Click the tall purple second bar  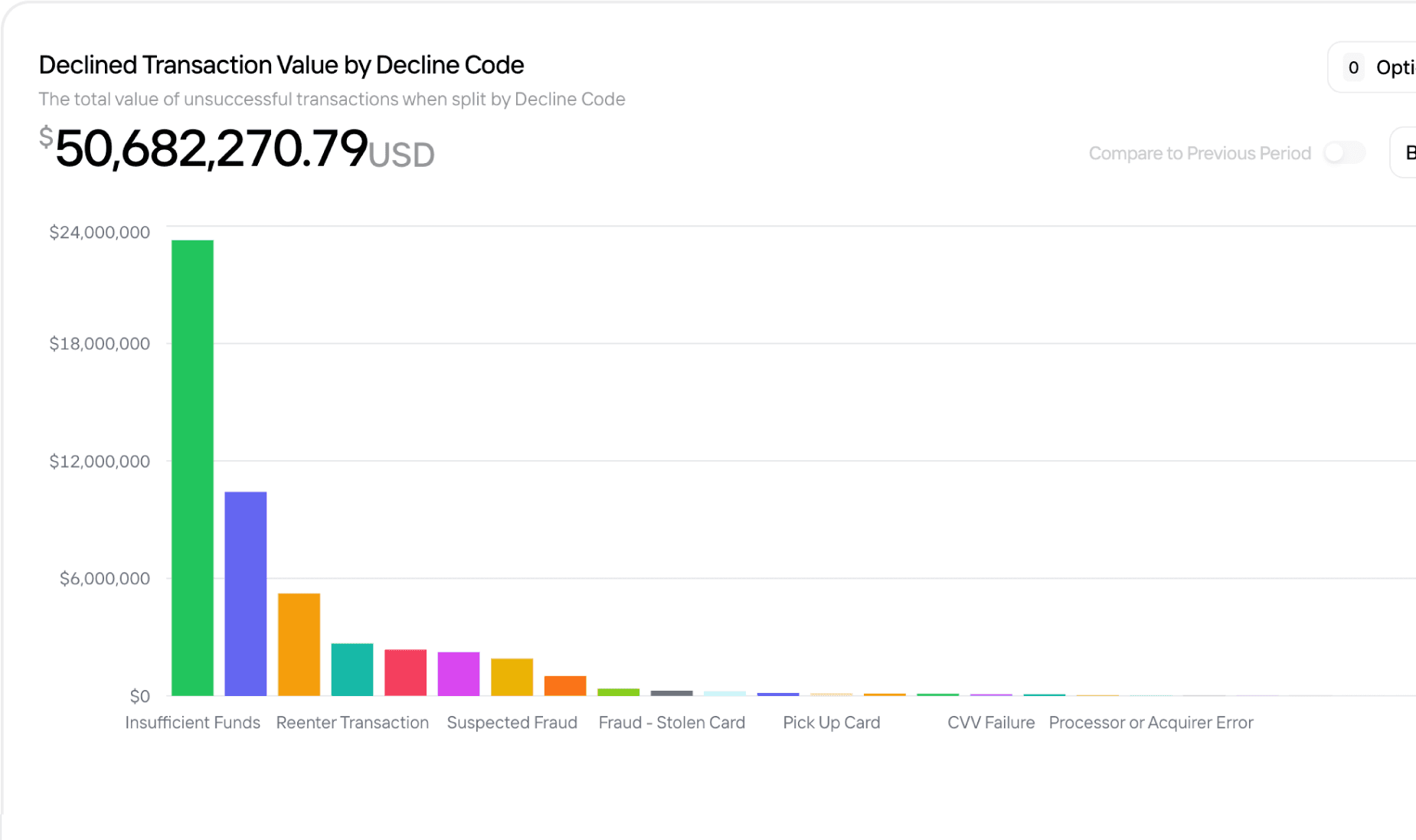[246, 593]
